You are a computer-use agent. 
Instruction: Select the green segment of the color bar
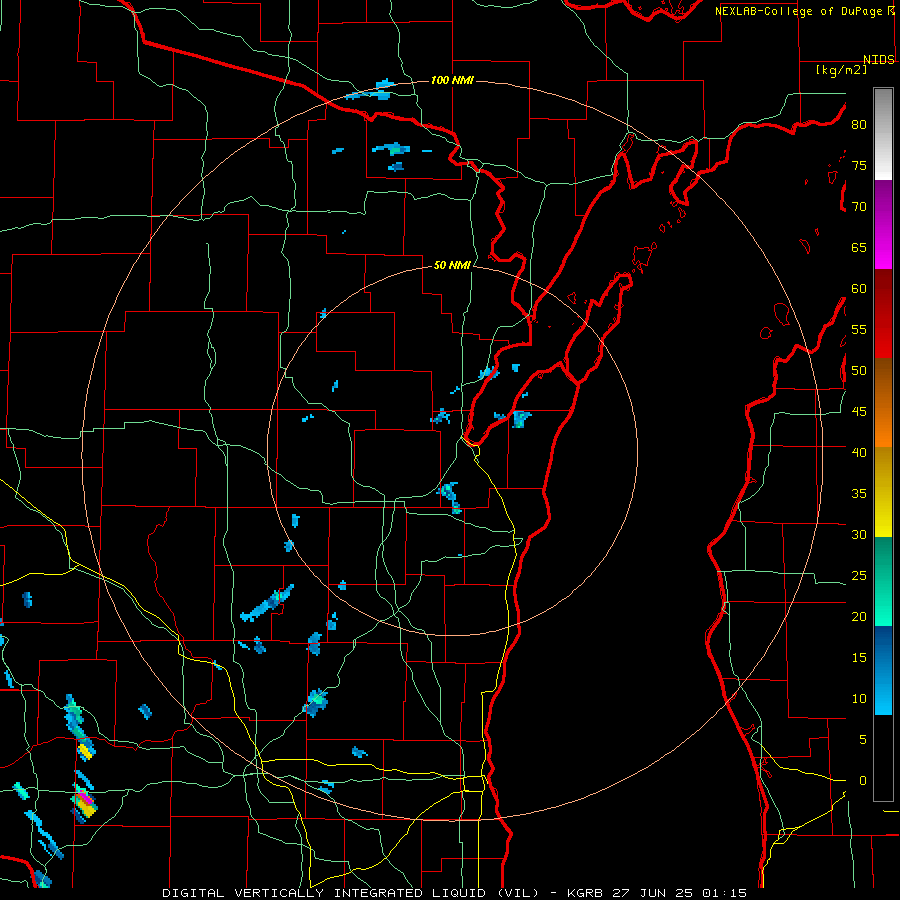pyautogui.click(x=883, y=581)
